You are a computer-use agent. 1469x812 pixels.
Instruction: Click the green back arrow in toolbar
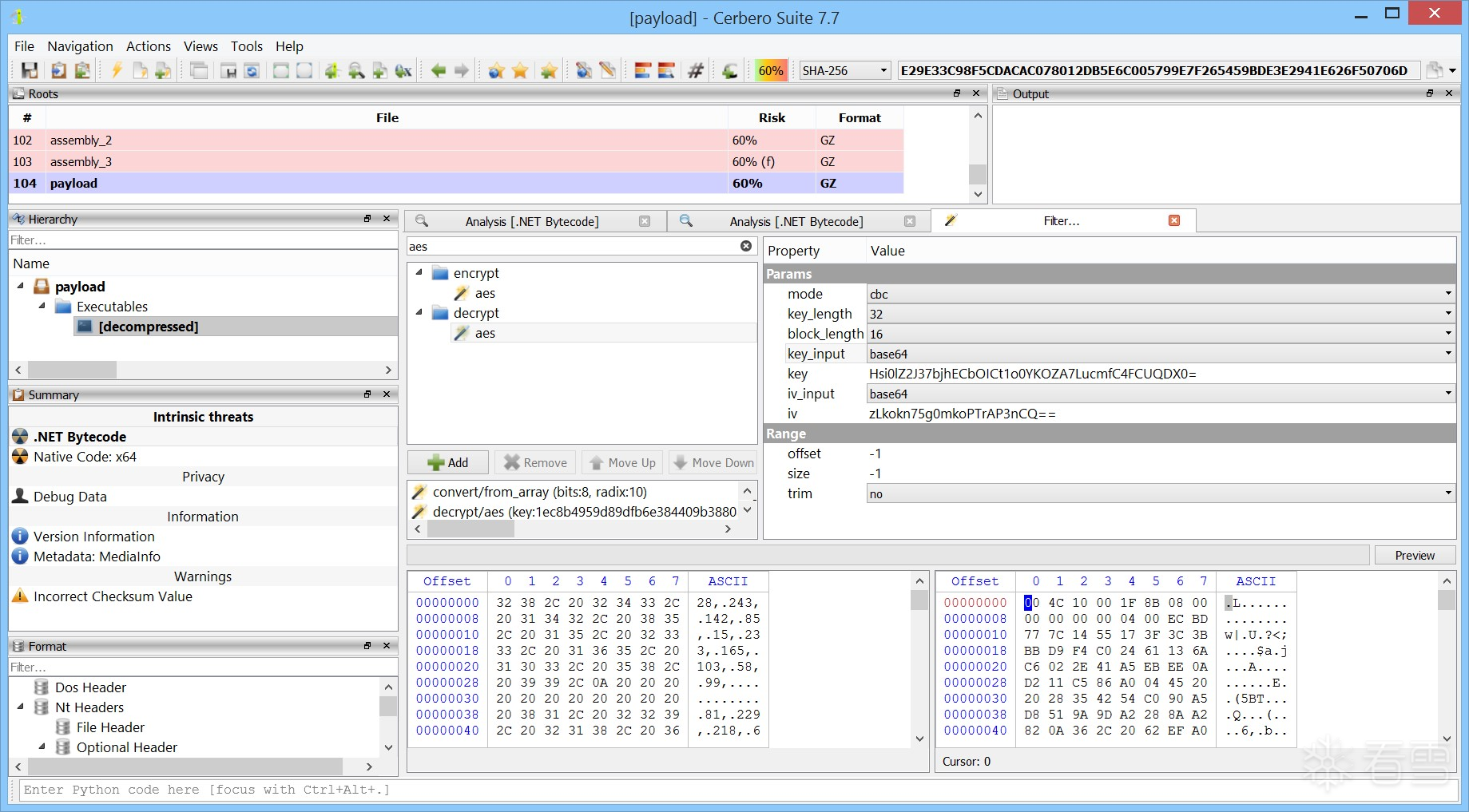pyautogui.click(x=438, y=71)
